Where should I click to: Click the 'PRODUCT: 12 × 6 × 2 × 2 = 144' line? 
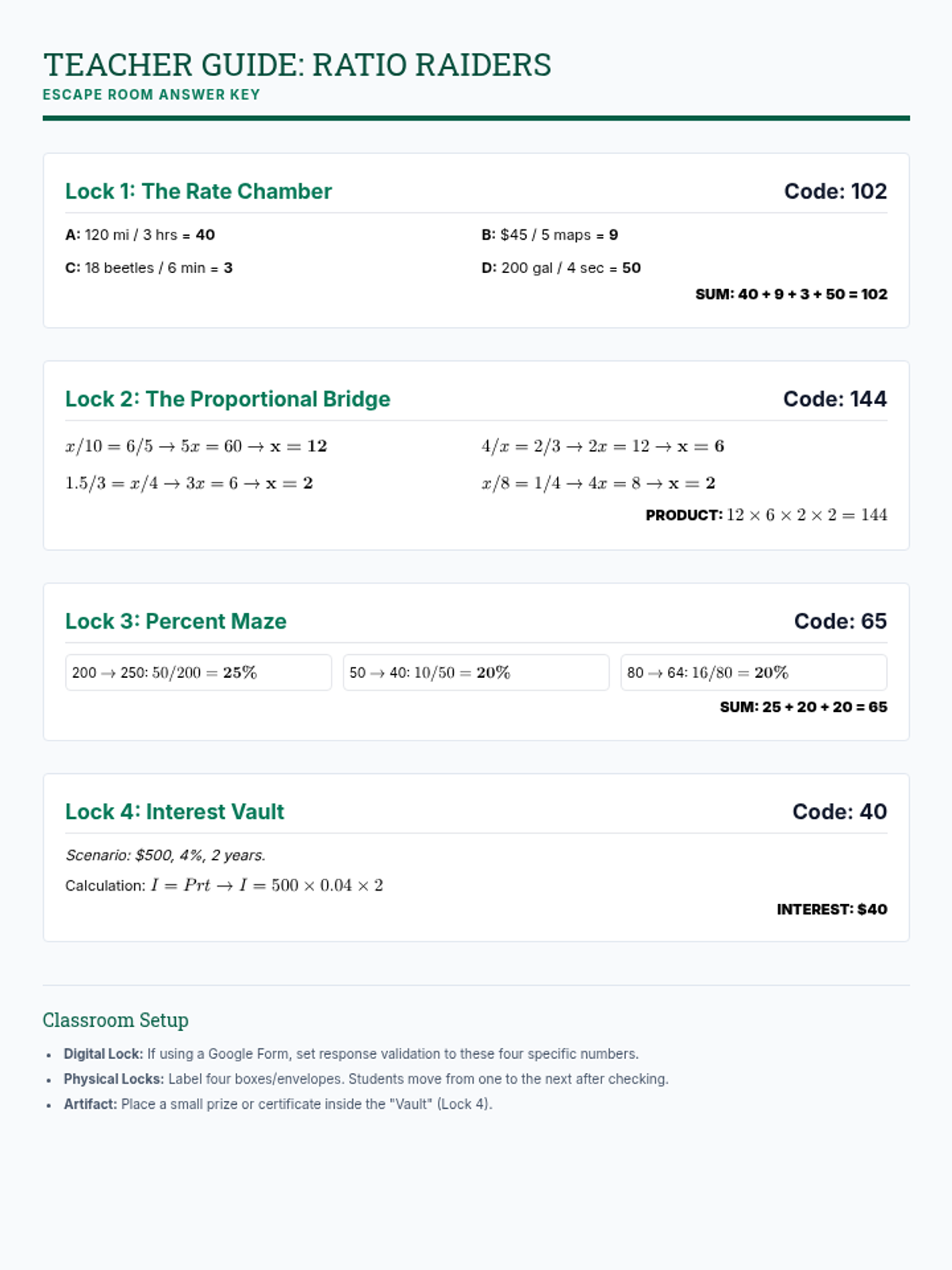coord(766,515)
